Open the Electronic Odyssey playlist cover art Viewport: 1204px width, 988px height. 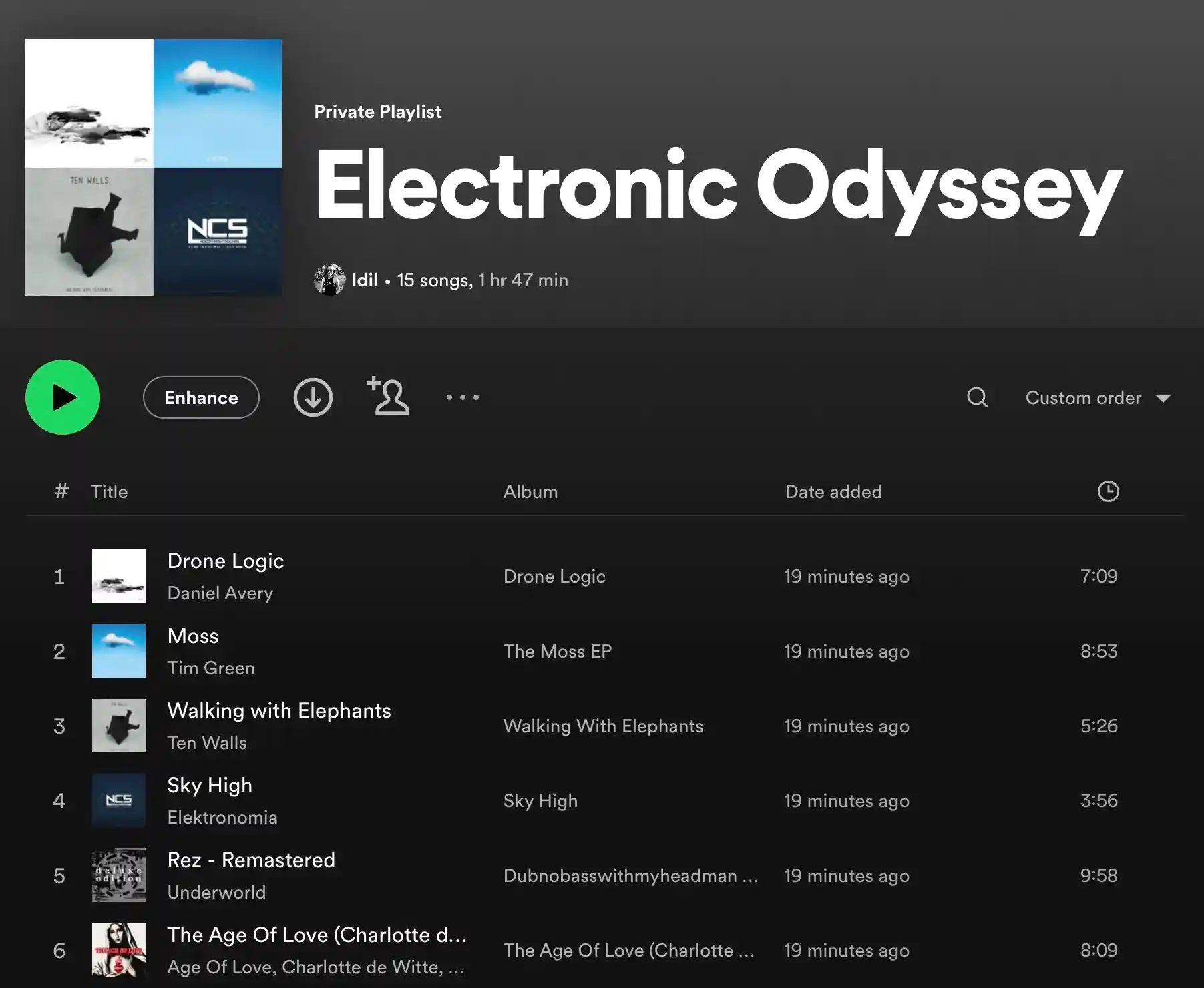click(154, 168)
